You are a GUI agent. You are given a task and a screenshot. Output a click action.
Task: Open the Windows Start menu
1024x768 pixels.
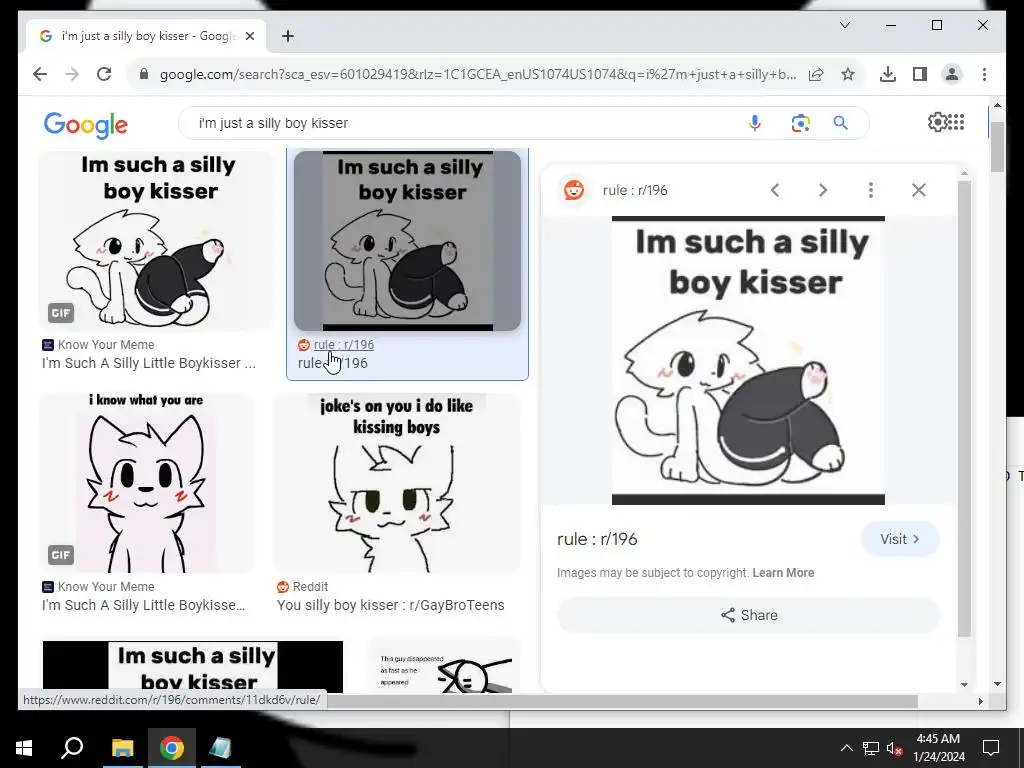coord(24,748)
